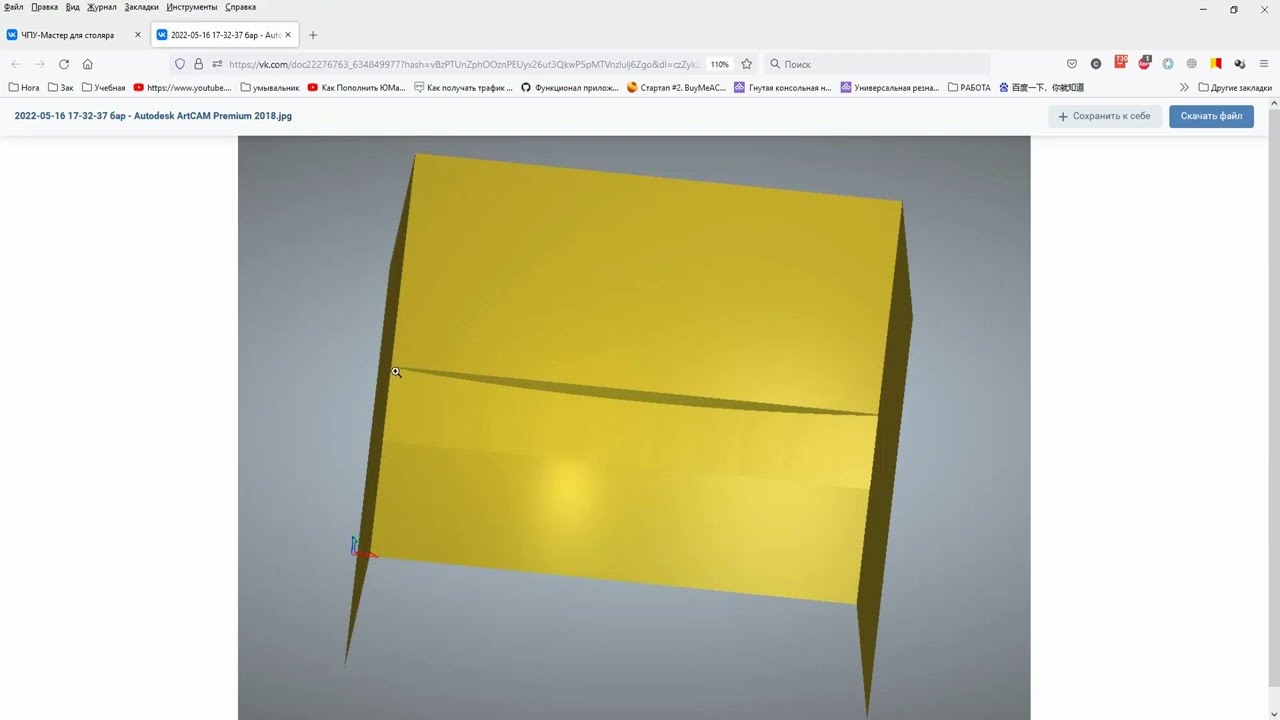The image size is (1280, 720).
Task: Switch to the ЧПУ-Мастер для столяра tab
Action: click(x=75, y=35)
